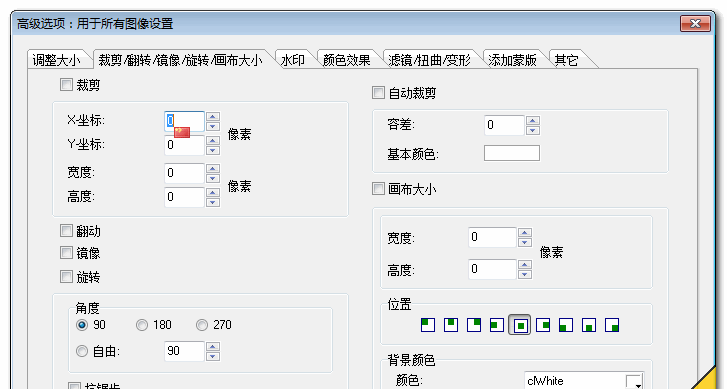The image size is (727, 389).
Task: Select middle-right canvas position icon
Action: click(543, 325)
